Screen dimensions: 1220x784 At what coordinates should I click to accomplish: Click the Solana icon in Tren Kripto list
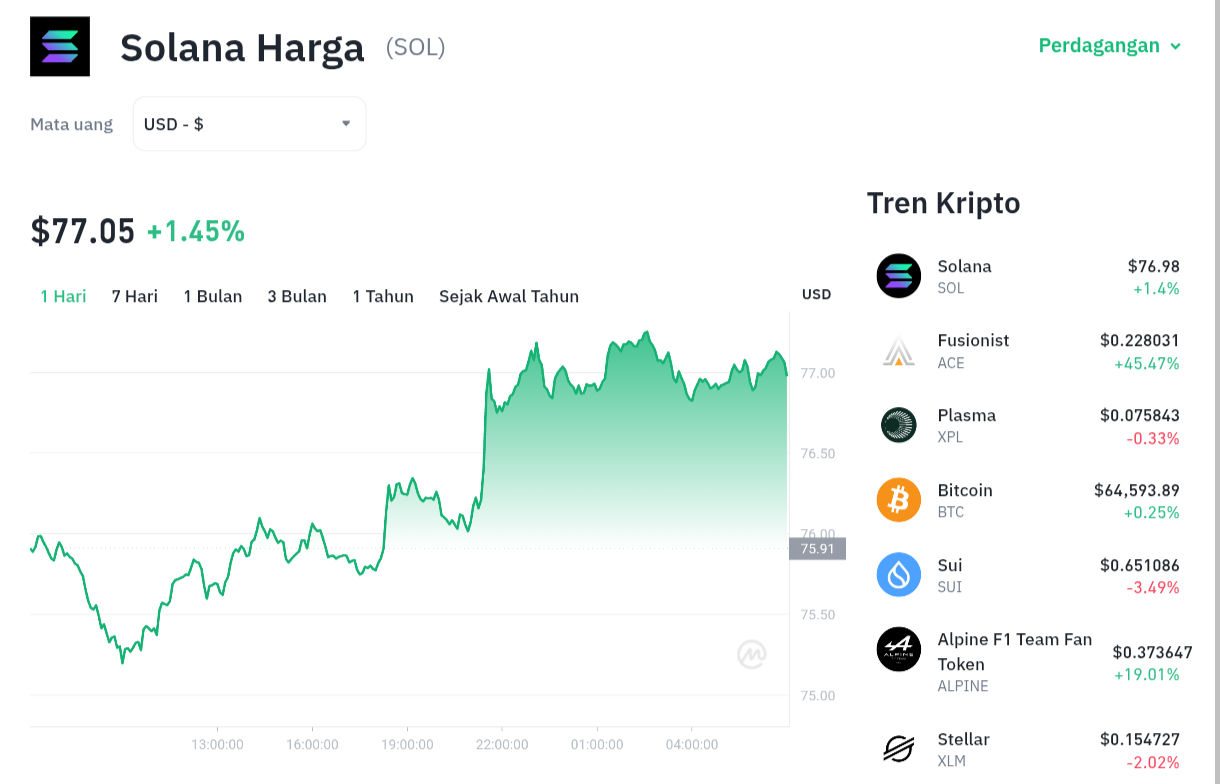point(898,276)
